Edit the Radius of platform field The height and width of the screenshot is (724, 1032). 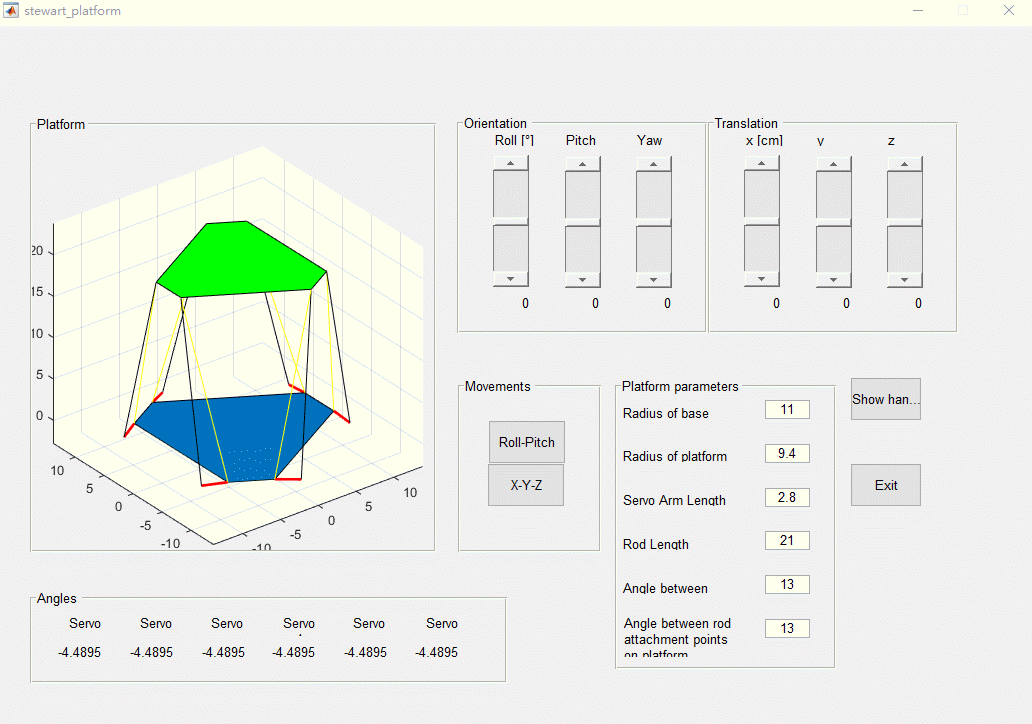[x=787, y=453]
